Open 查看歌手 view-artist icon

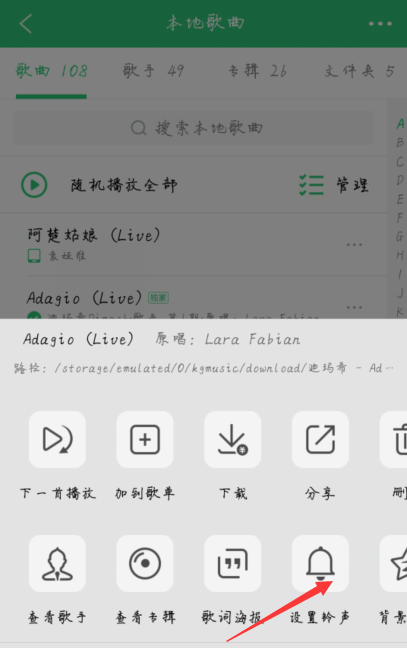pos(57,563)
